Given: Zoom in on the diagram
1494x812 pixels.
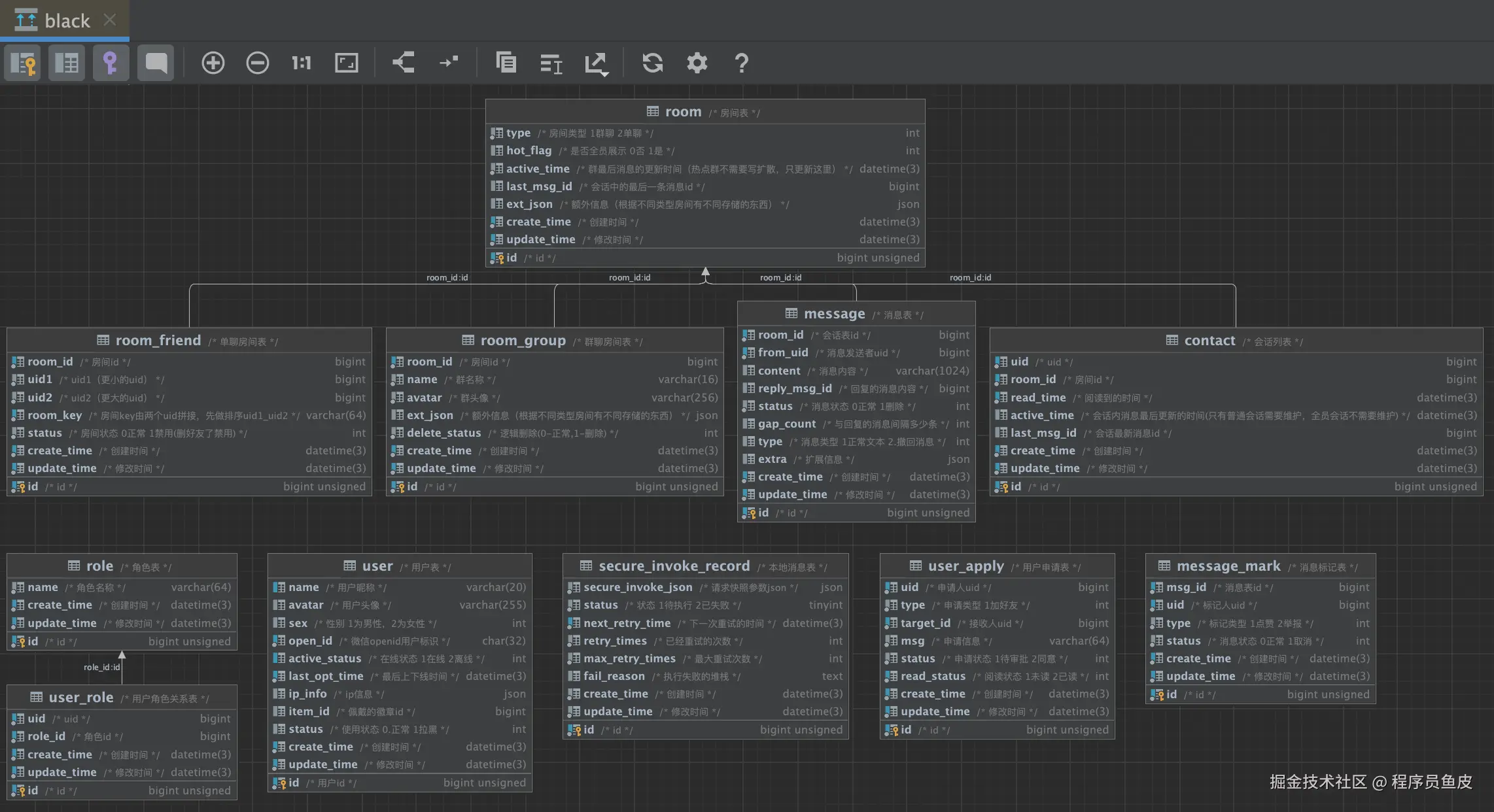Looking at the screenshot, I should point(213,63).
